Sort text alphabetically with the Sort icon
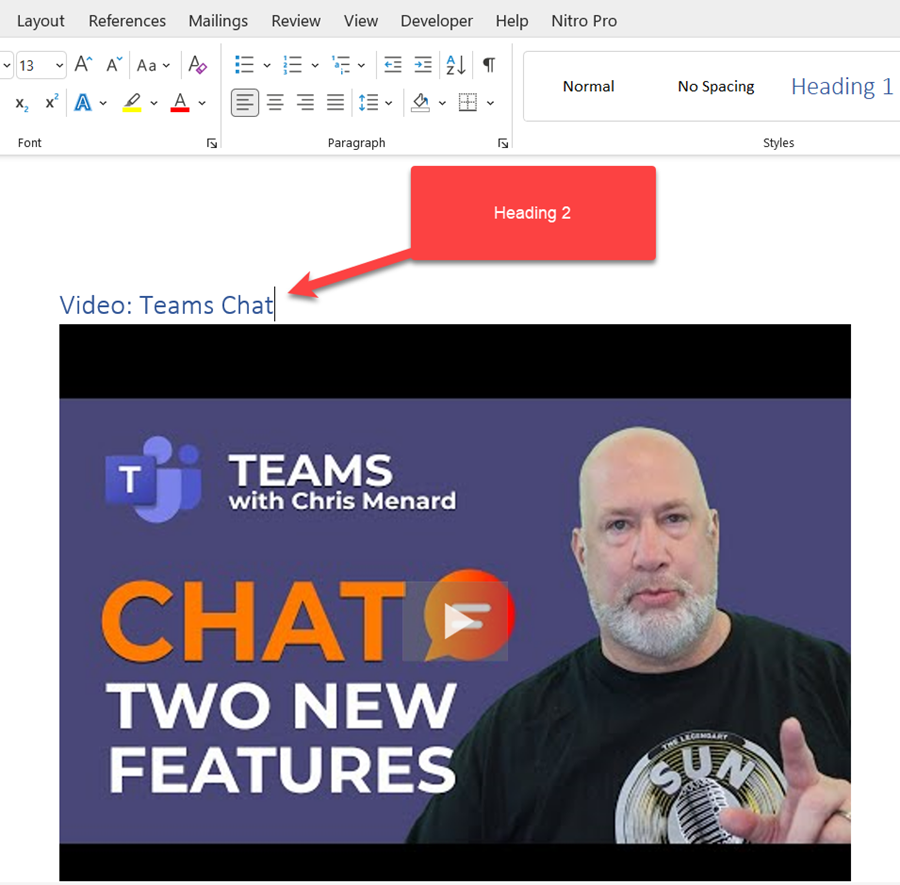The image size is (900, 885). (455, 64)
